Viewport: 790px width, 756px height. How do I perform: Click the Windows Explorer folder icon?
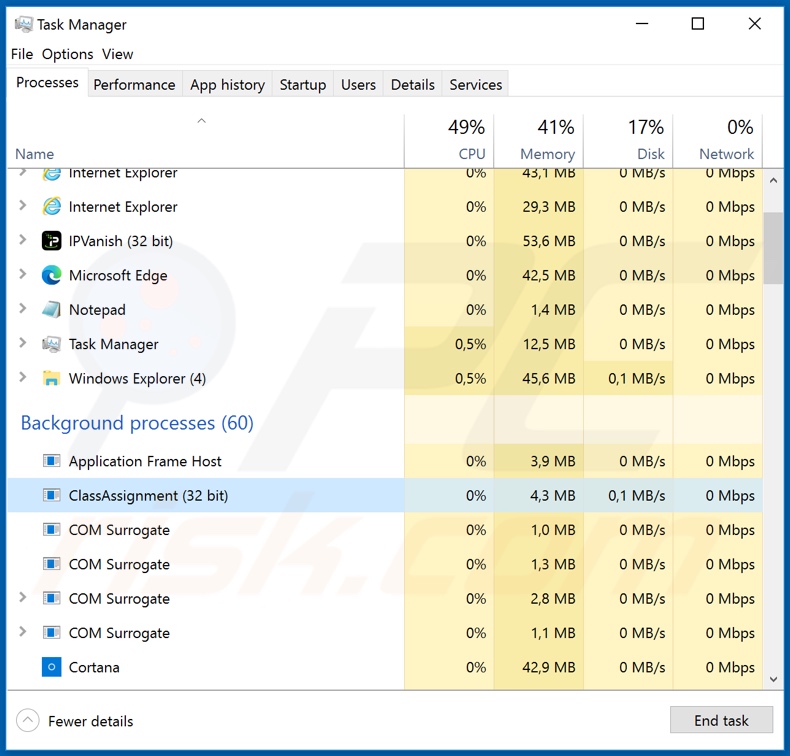point(51,378)
